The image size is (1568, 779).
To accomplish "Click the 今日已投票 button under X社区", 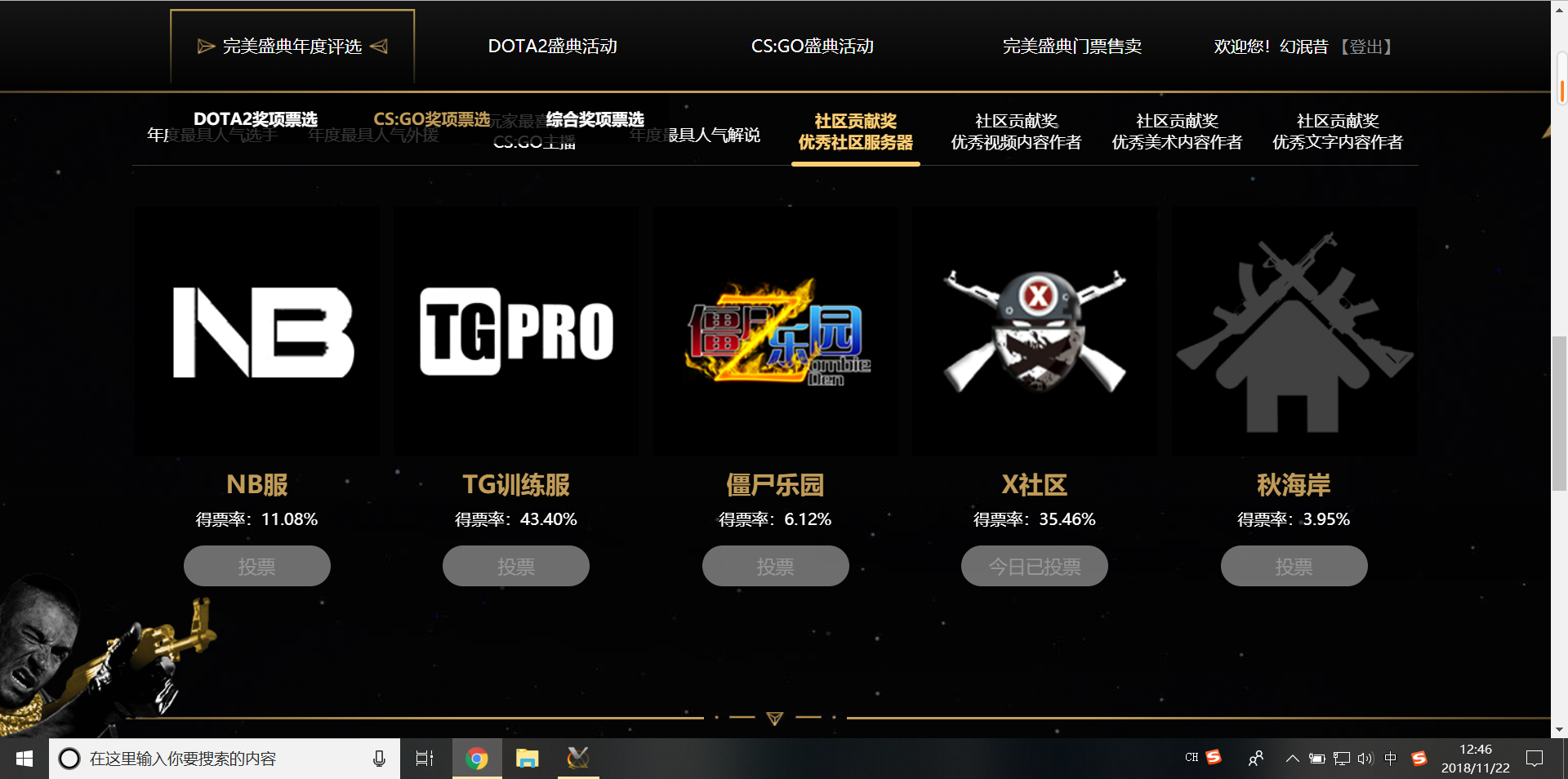I will tap(1035, 566).
